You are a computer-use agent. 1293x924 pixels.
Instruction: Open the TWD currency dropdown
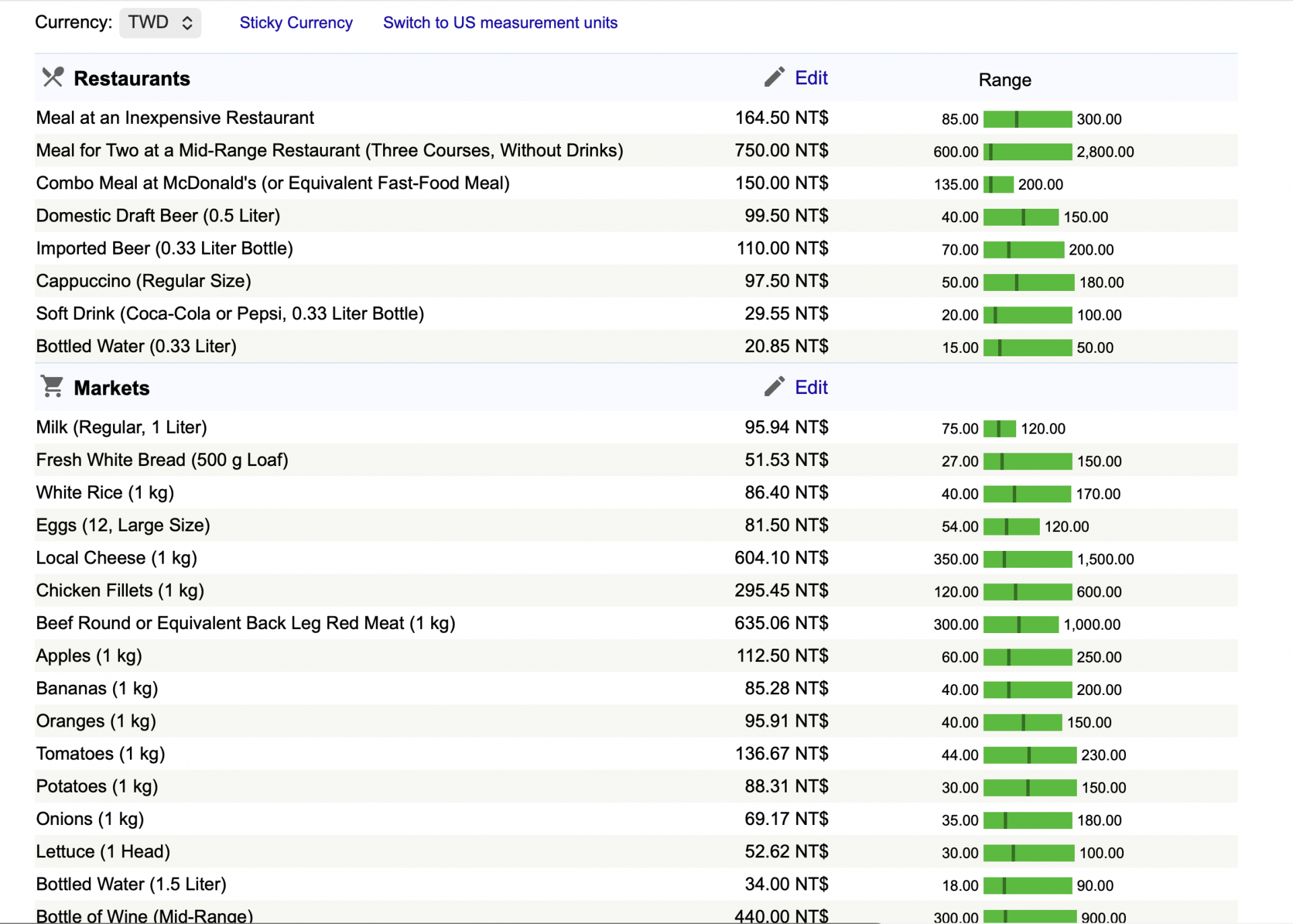coord(160,23)
